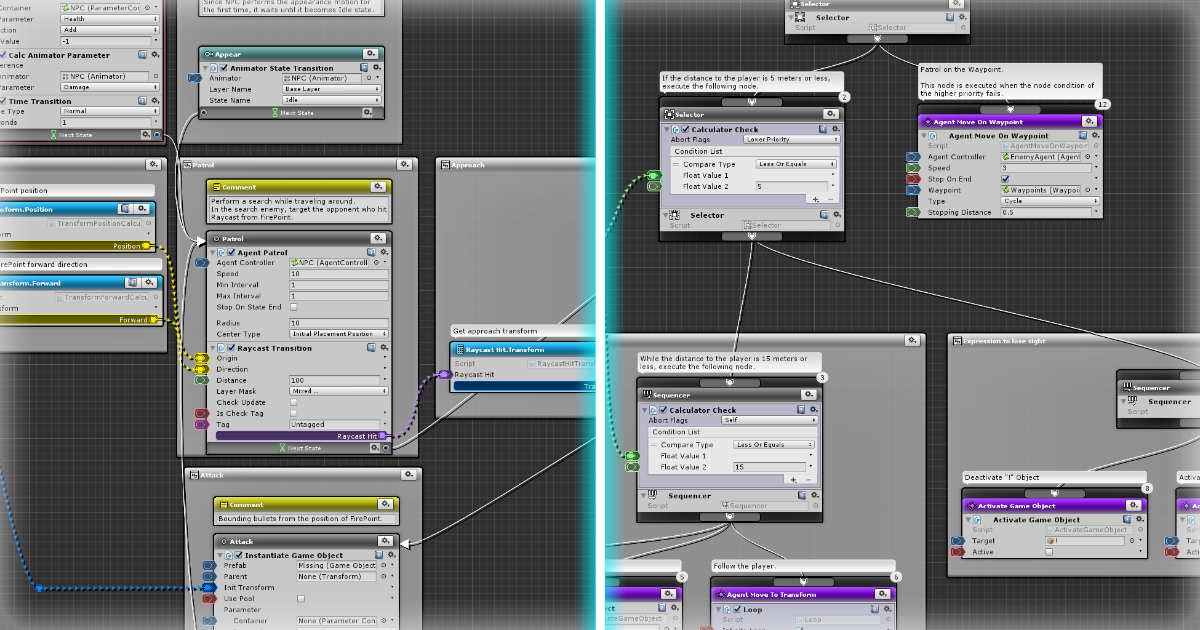Image resolution: width=1200 pixels, height=630 pixels.
Task: Open the Abort Flags Self menu
Action: pyautogui.click(x=770, y=421)
